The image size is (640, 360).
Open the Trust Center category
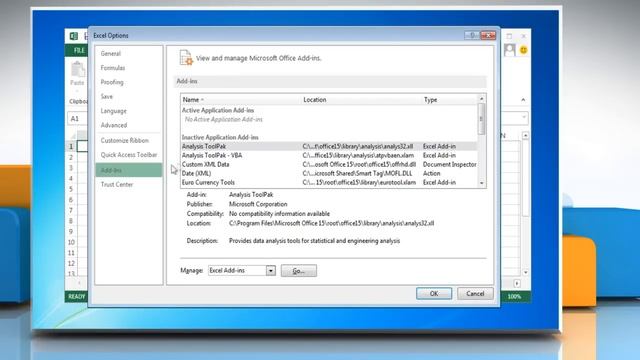coord(117,184)
